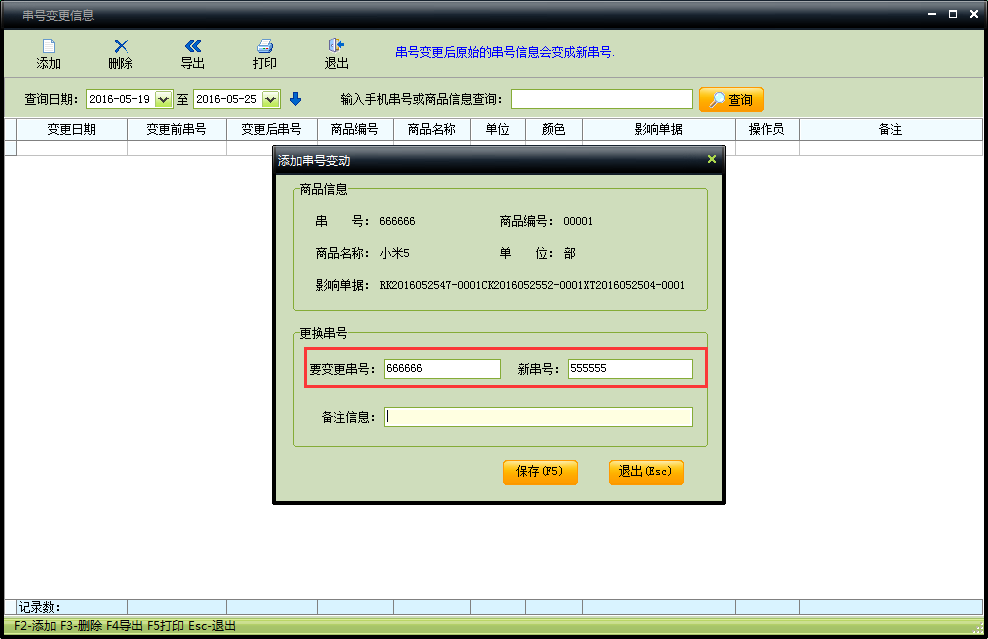Screen dimensions: 988x639
Task: Open the start date 2016-05-19 dropdown
Action: tap(163, 100)
